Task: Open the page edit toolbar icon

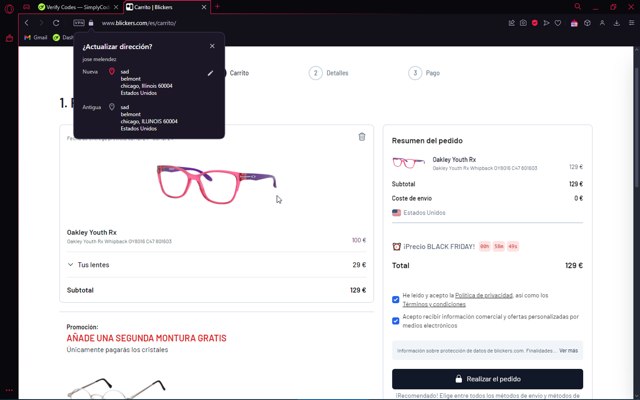Action: pos(511,23)
